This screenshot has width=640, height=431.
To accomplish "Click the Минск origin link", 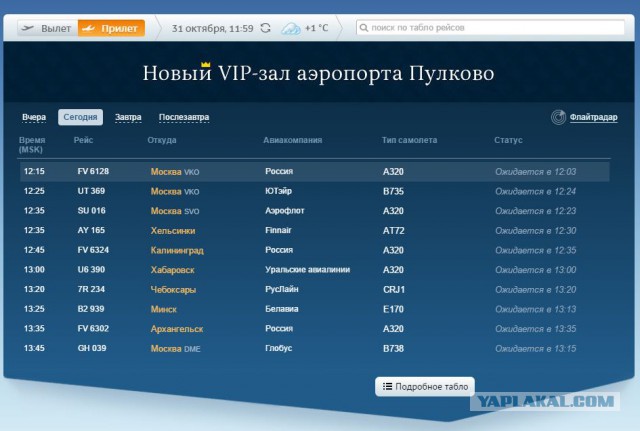I will click(164, 309).
